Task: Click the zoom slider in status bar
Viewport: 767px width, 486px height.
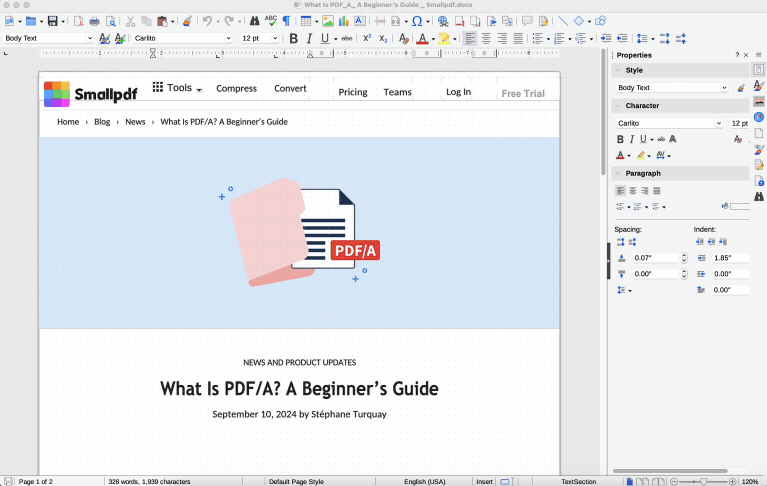Action: point(703,482)
